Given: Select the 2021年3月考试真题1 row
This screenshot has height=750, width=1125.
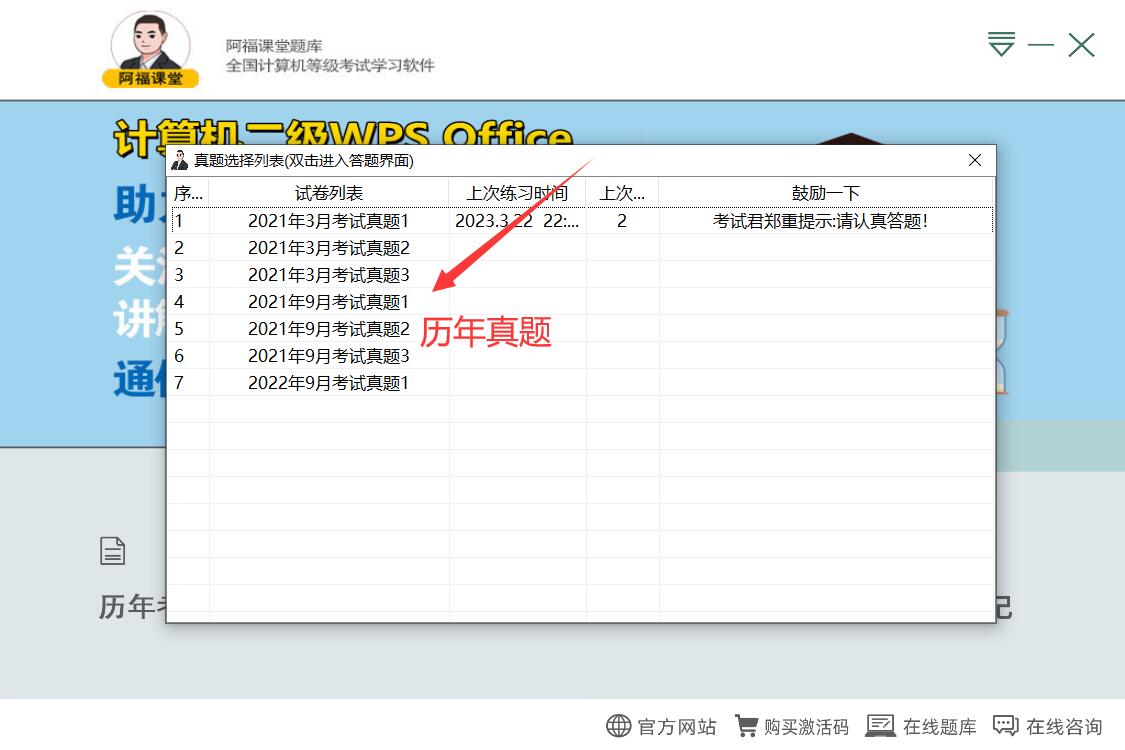Looking at the screenshot, I should [x=328, y=221].
